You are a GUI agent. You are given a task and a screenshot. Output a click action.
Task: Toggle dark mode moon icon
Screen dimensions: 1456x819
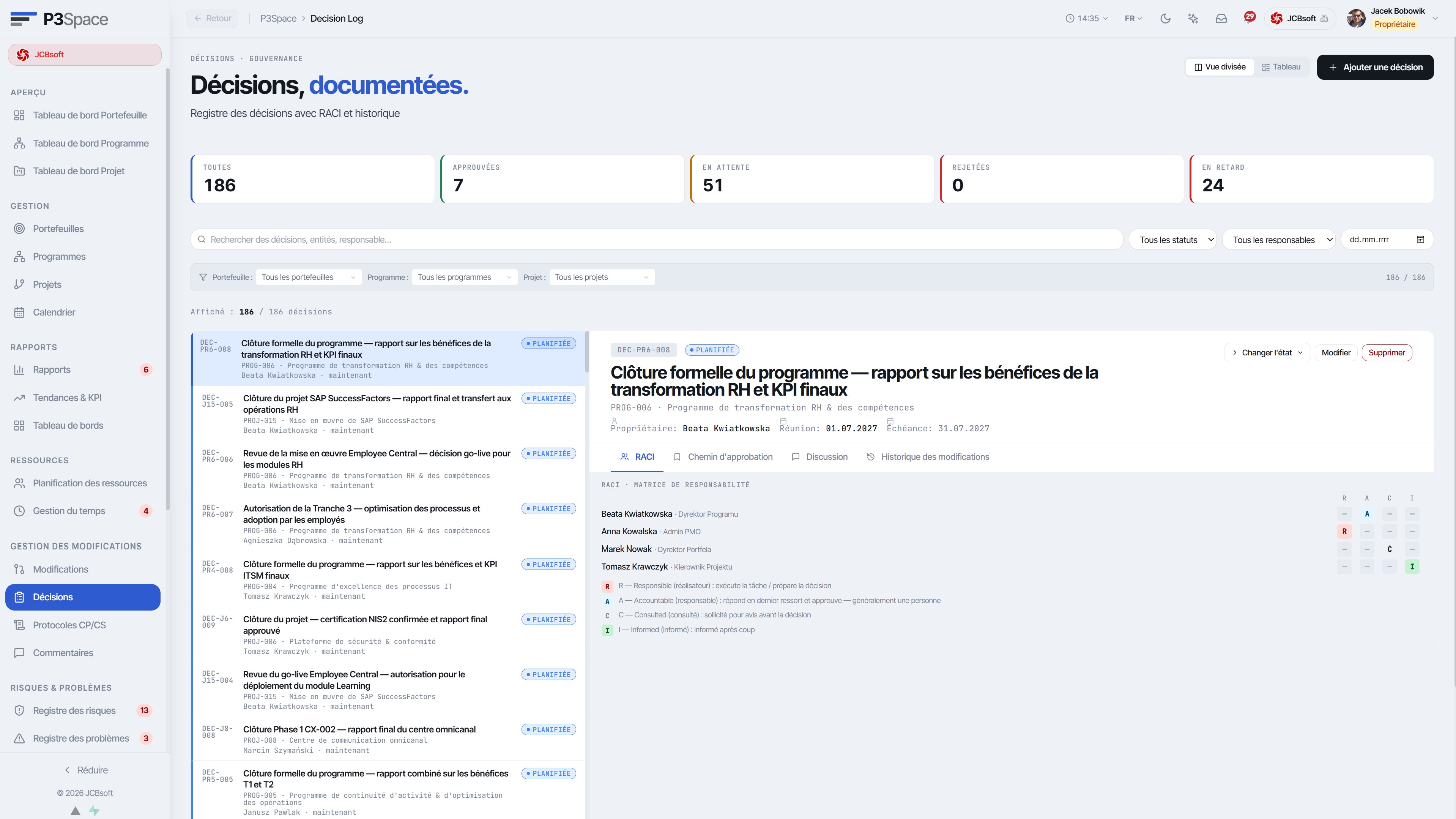[1165, 19]
